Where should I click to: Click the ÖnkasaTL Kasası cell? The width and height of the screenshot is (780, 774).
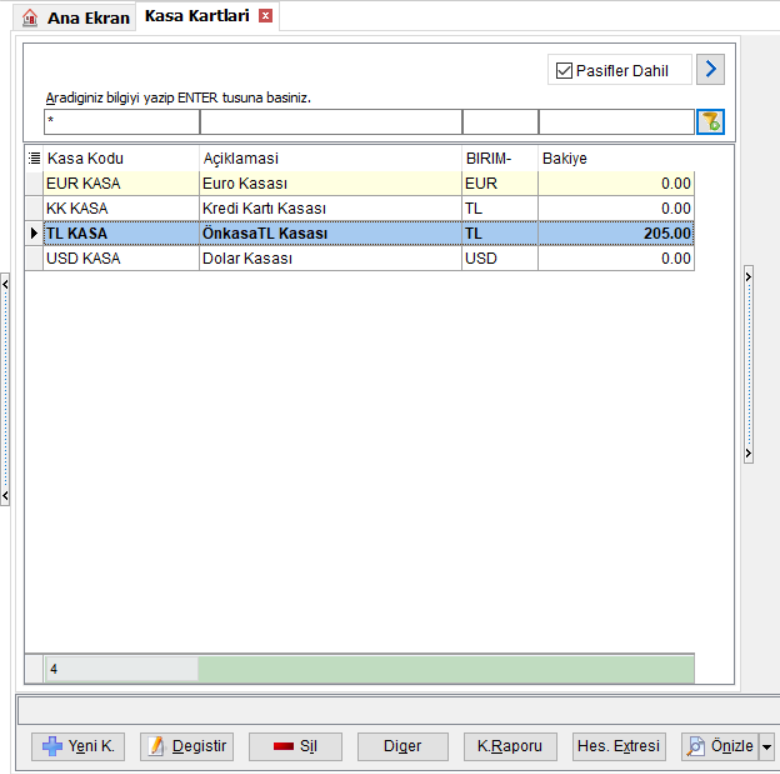pyautogui.click(x=330, y=233)
